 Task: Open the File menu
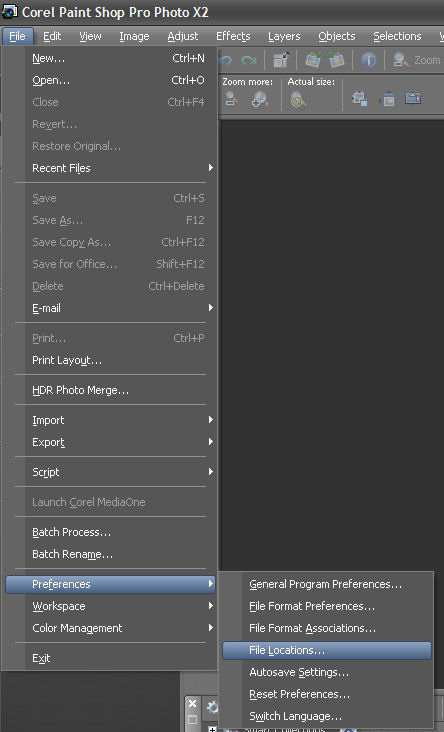tap(18, 36)
